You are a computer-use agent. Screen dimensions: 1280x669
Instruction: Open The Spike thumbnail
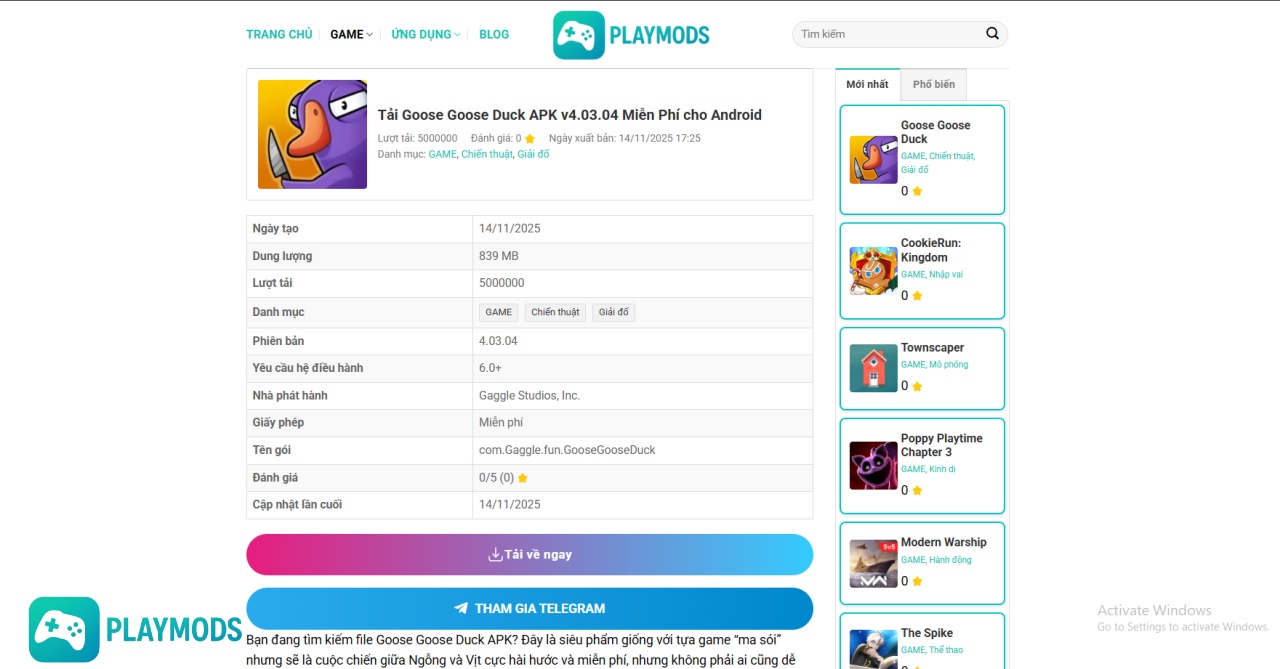(x=873, y=648)
